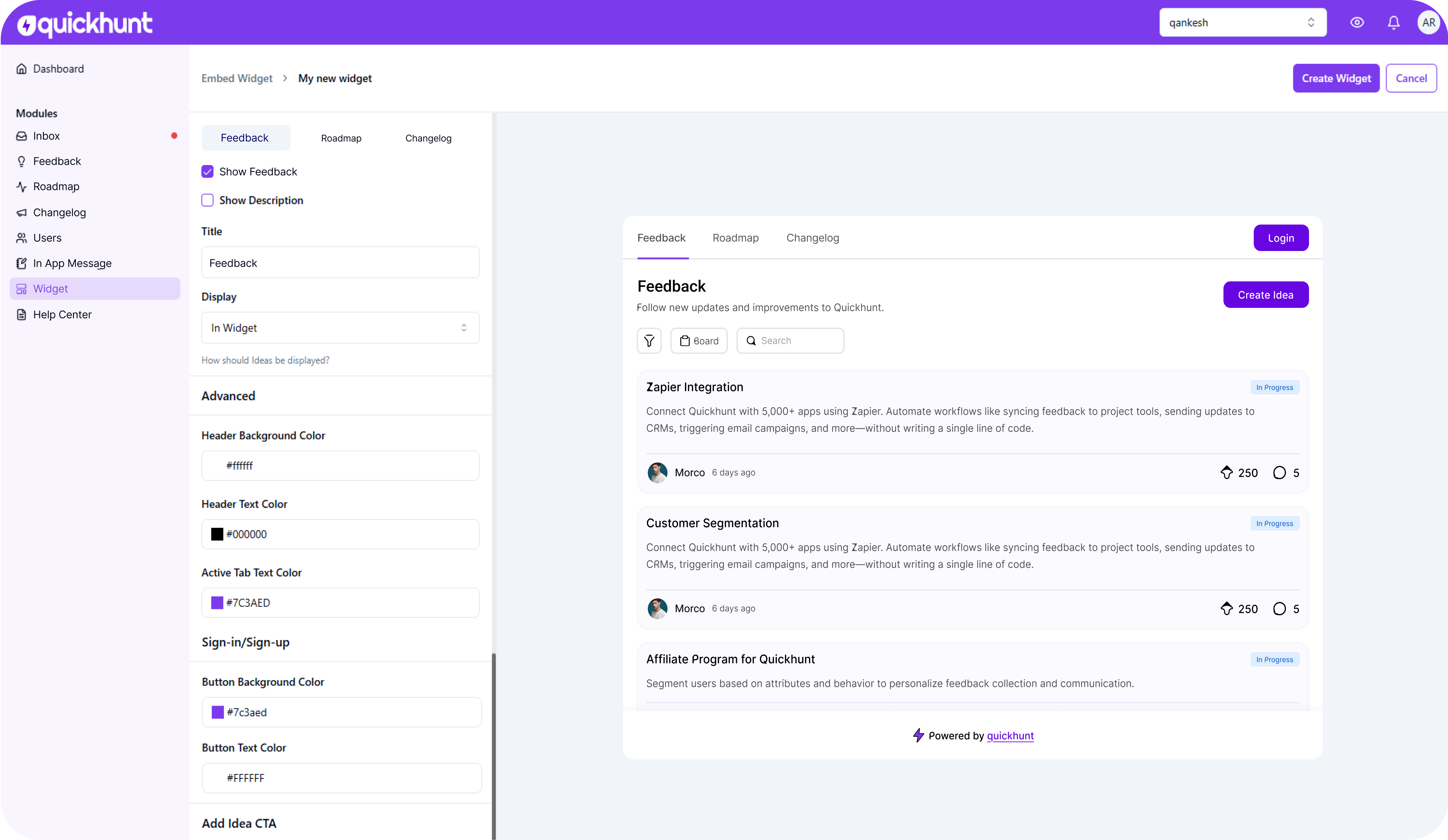Click the search magnifier icon

tap(751, 341)
